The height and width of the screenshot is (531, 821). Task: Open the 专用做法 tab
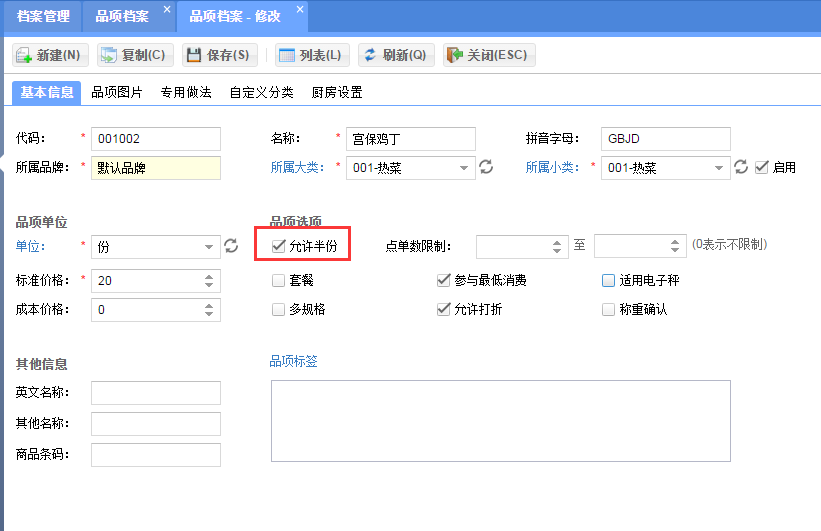[x=186, y=93]
